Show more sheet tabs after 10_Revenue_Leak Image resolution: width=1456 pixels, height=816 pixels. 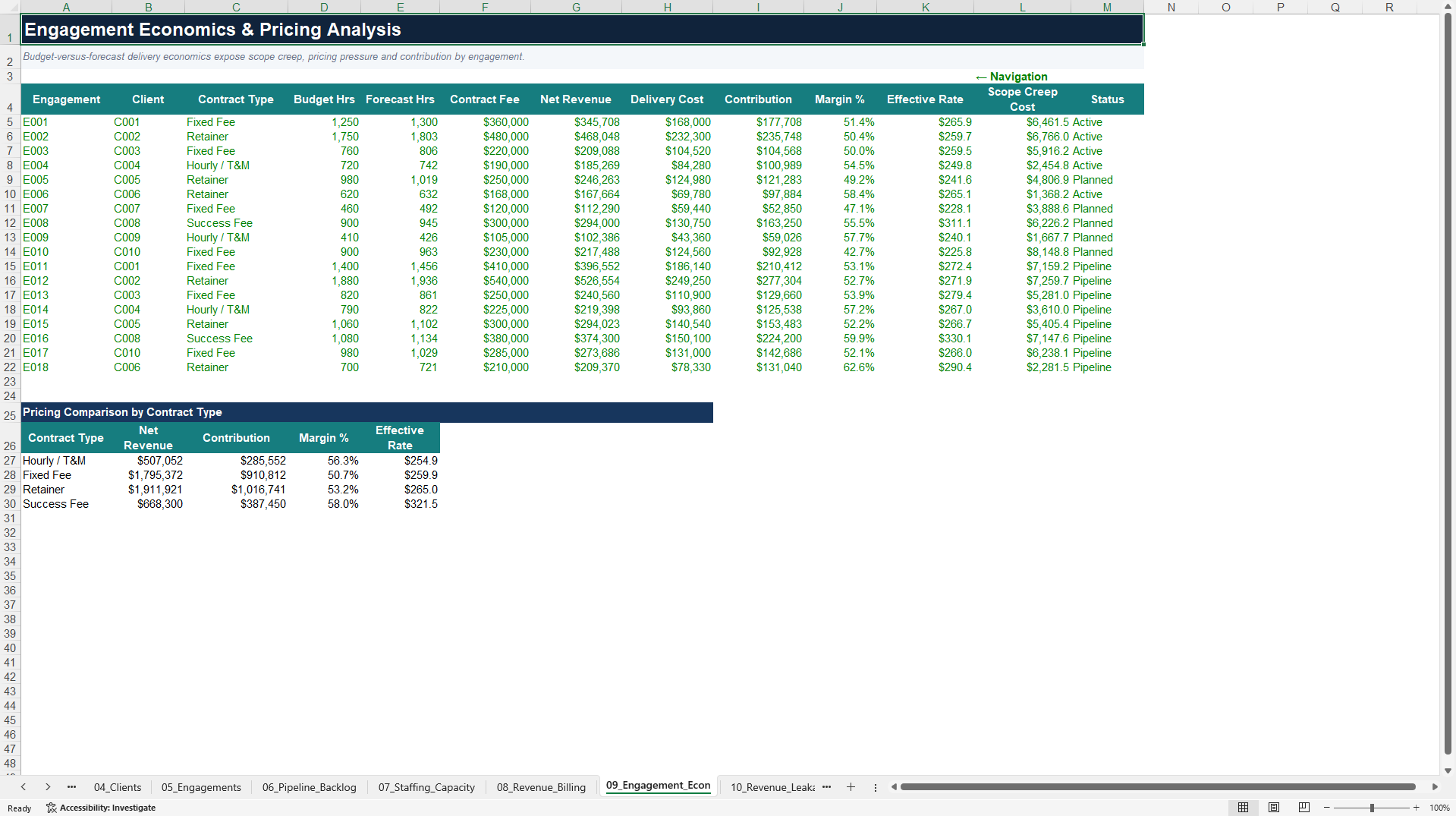[826, 787]
